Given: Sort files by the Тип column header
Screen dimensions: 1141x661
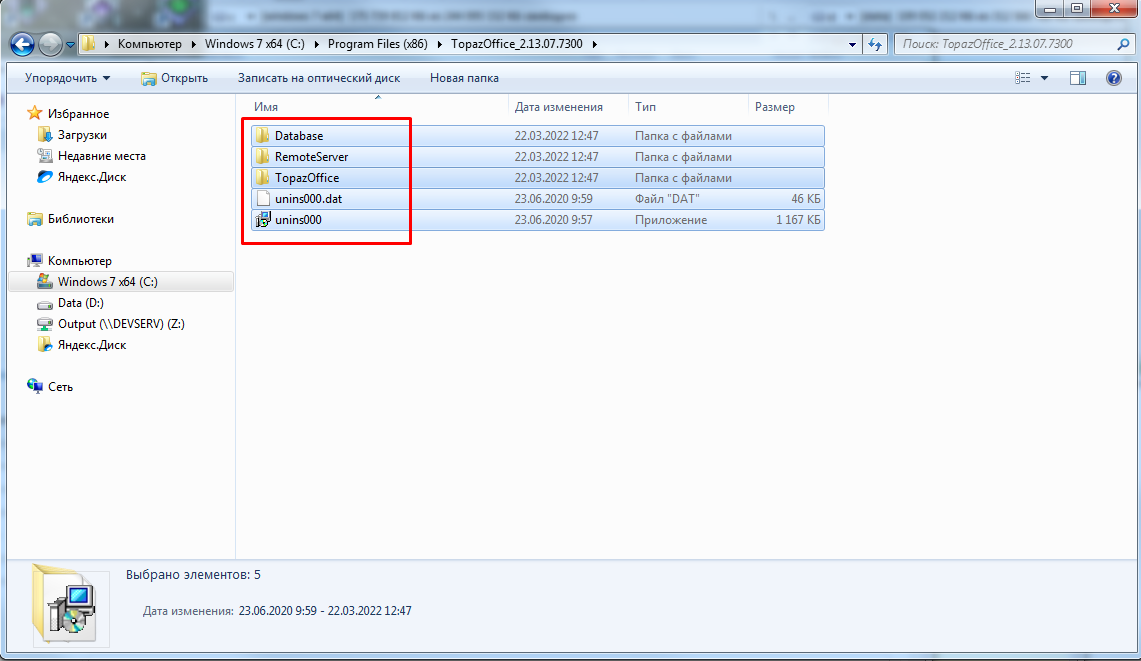Looking at the screenshot, I should pyautogui.click(x=688, y=106).
